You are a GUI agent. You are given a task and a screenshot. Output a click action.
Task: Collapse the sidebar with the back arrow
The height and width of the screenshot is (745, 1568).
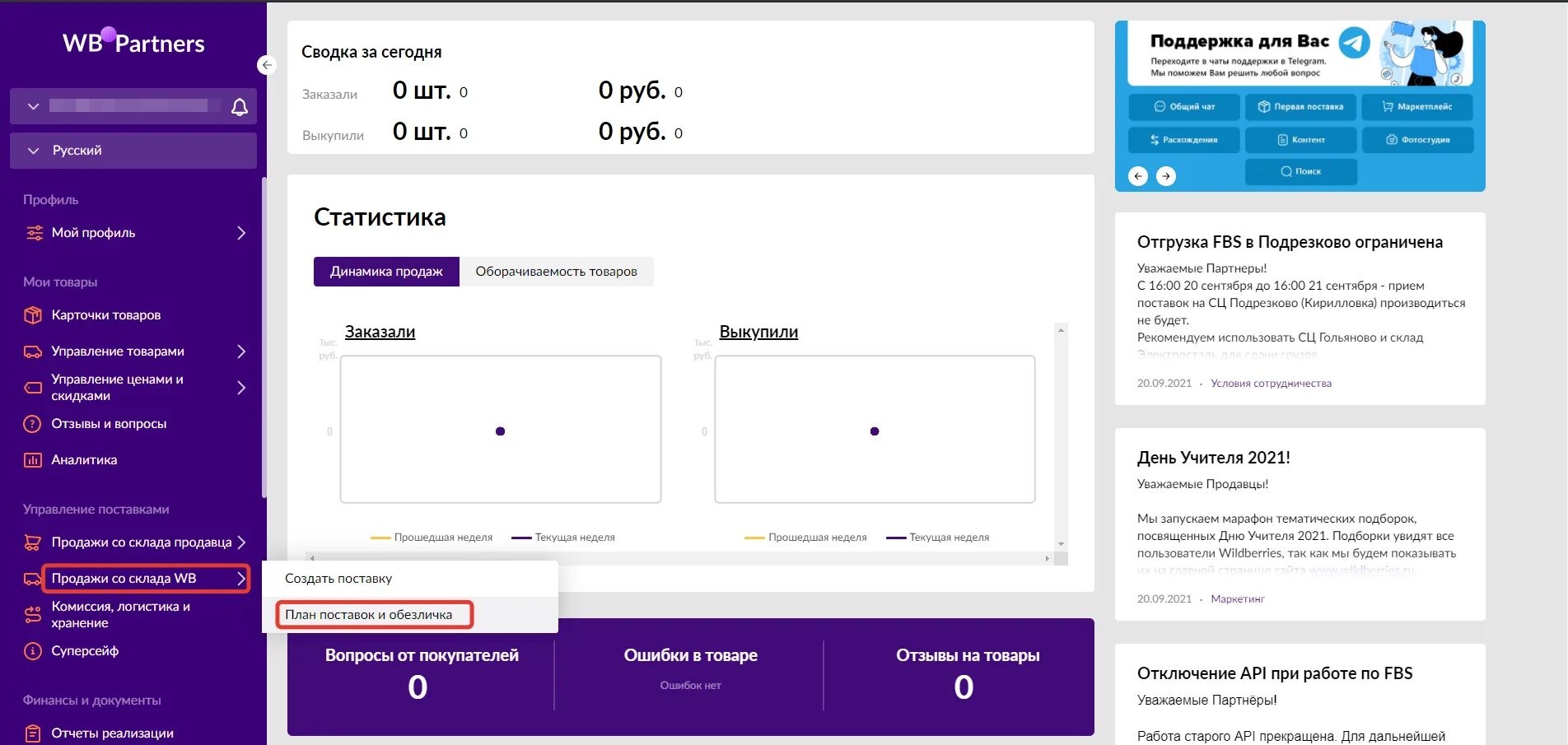[x=266, y=65]
